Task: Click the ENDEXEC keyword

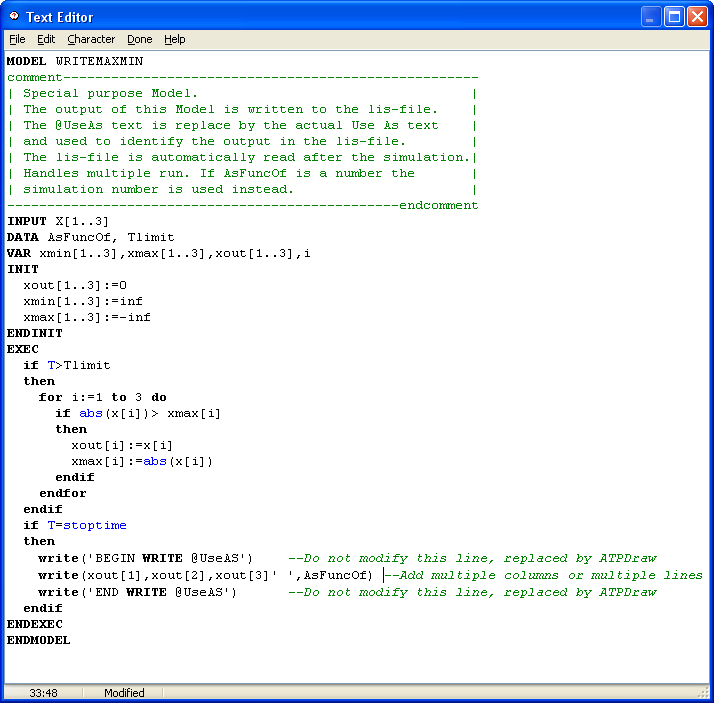Action: click(35, 624)
